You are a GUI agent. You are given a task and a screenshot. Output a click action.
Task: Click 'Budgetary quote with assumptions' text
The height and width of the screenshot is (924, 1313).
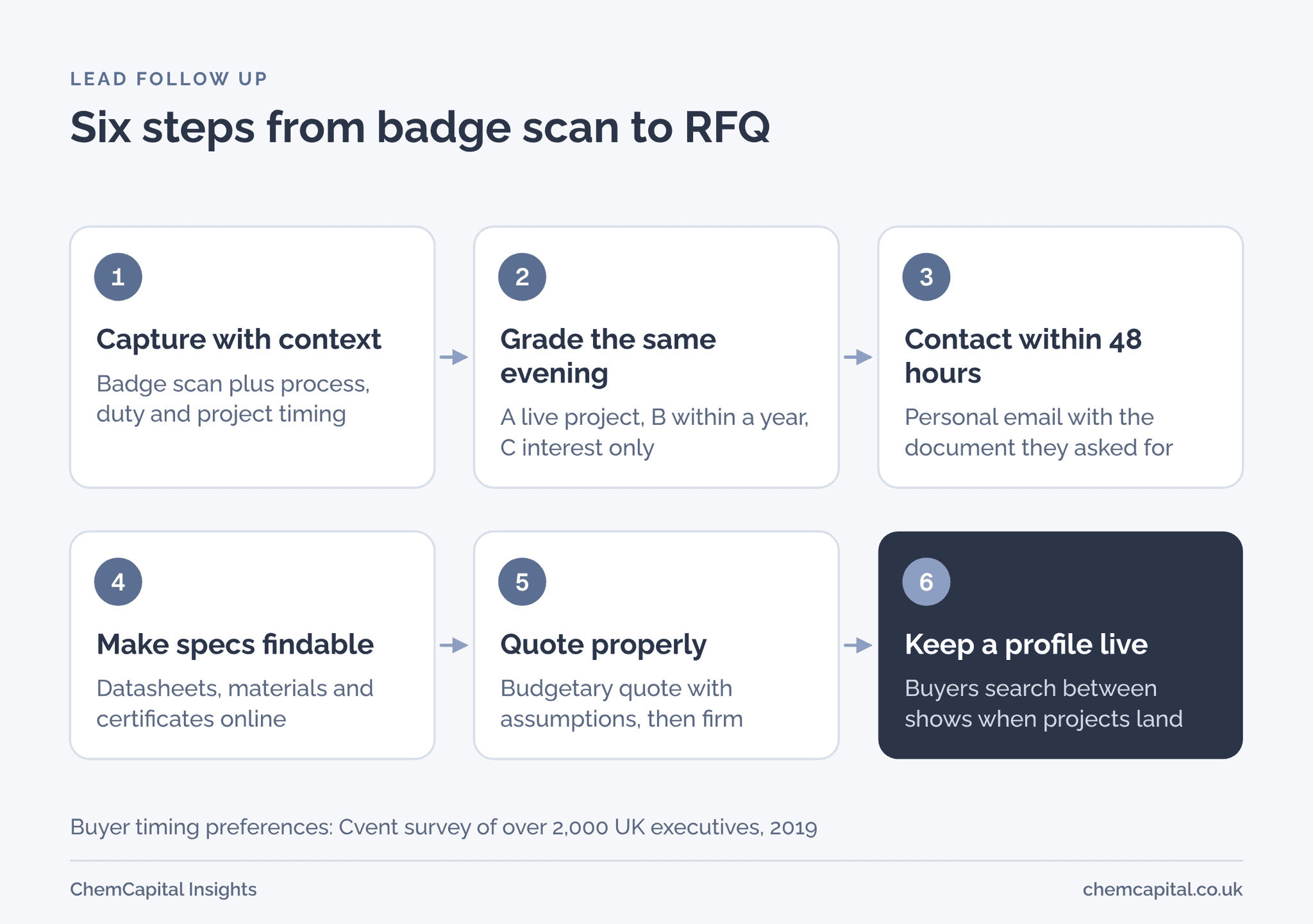(x=621, y=704)
